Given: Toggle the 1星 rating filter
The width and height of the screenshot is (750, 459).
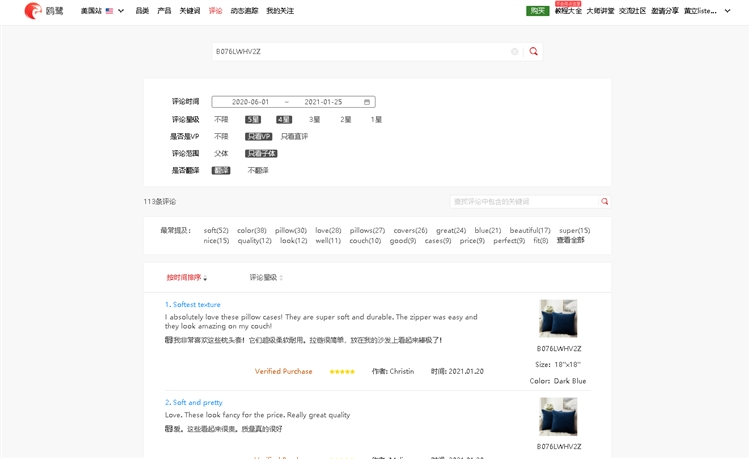Looking at the screenshot, I should (x=376, y=120).
